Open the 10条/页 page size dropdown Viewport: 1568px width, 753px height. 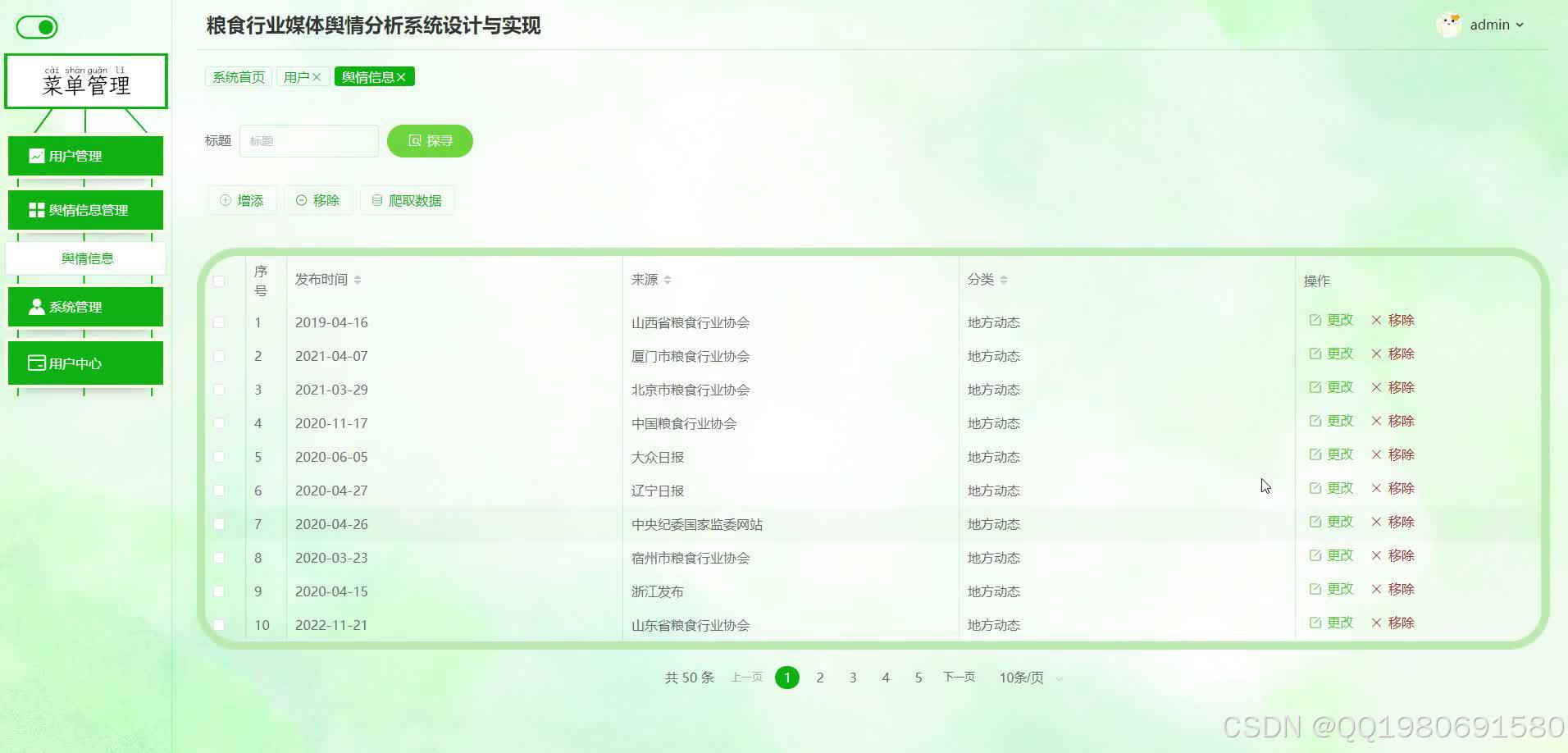[1031, 678]
